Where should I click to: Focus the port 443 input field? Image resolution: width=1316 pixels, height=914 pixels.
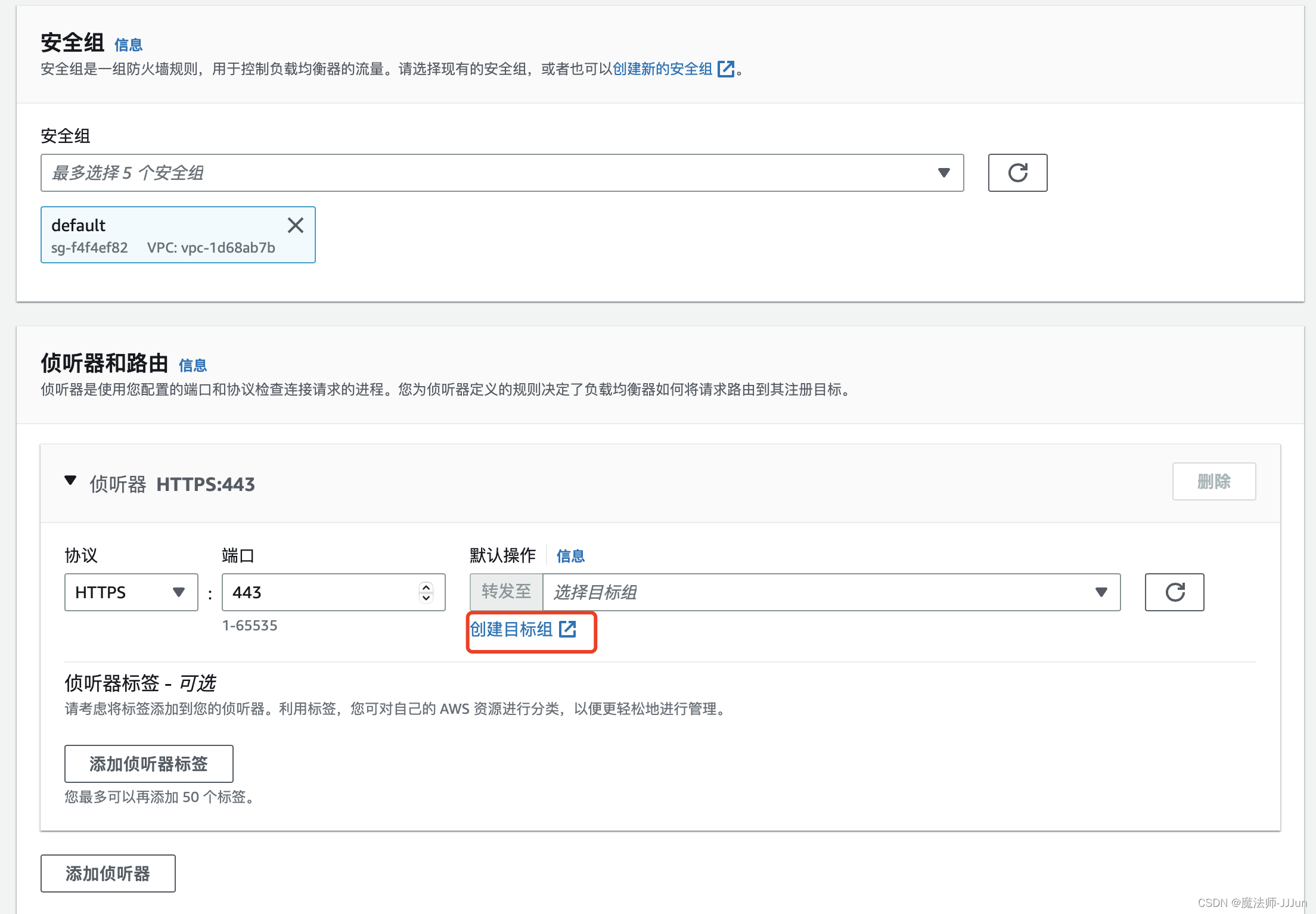tap(333, 592)
